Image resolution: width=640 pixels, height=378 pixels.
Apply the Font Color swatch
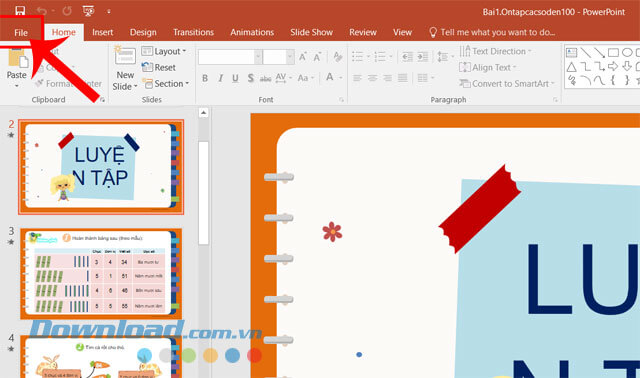(x=330, y=77)
